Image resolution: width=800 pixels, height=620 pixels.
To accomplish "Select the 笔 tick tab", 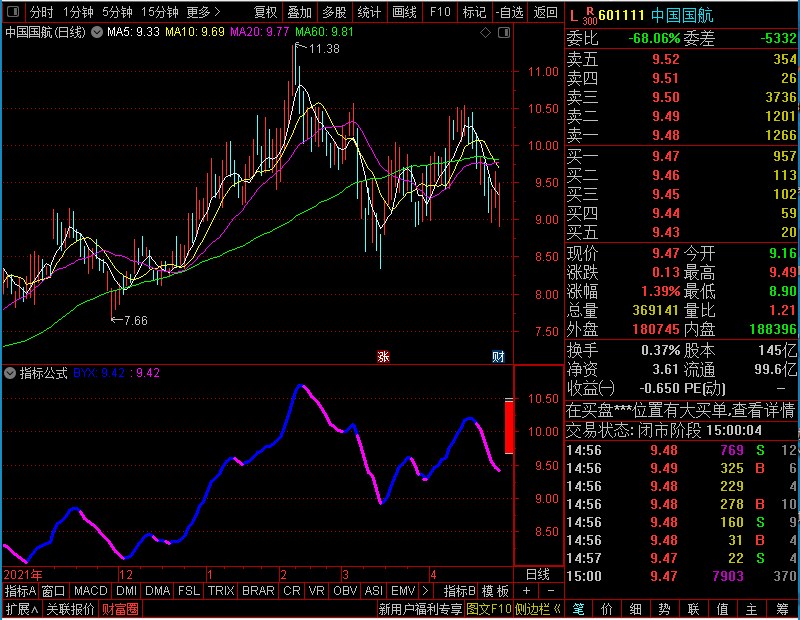I will coord(578,609).
